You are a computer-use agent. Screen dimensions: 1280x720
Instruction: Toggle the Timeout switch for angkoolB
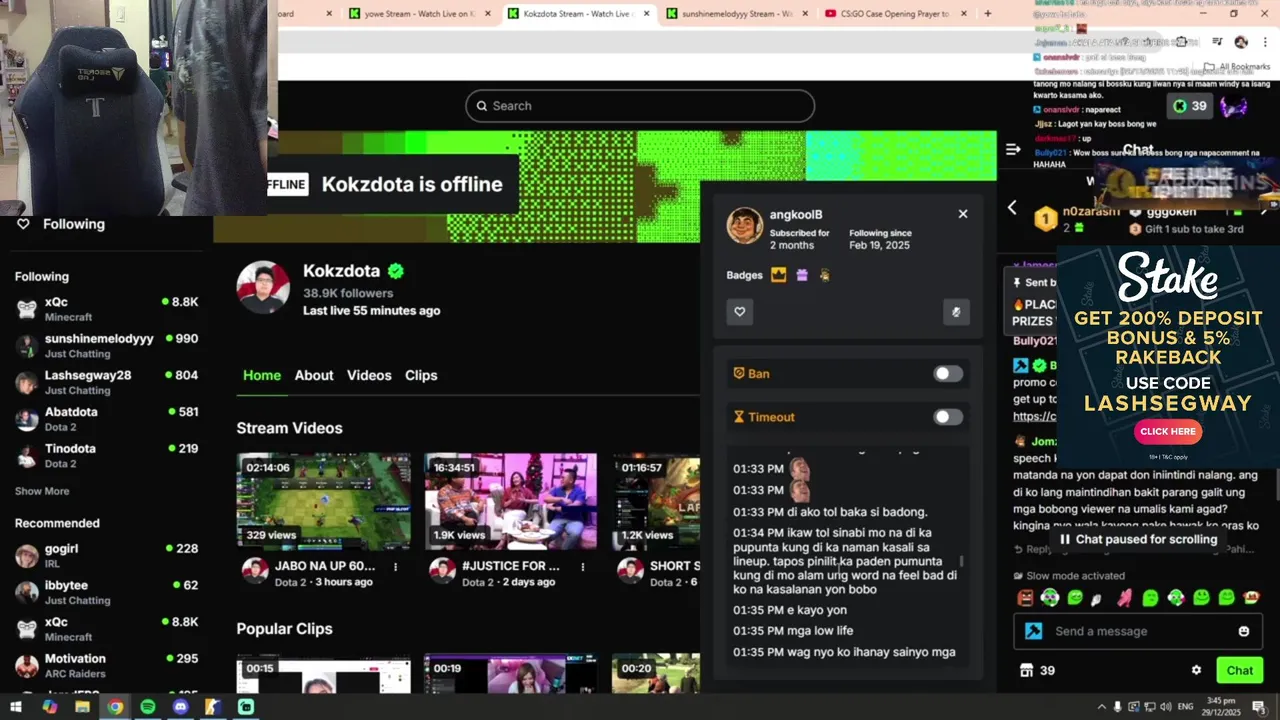click(x=948, y=417)
